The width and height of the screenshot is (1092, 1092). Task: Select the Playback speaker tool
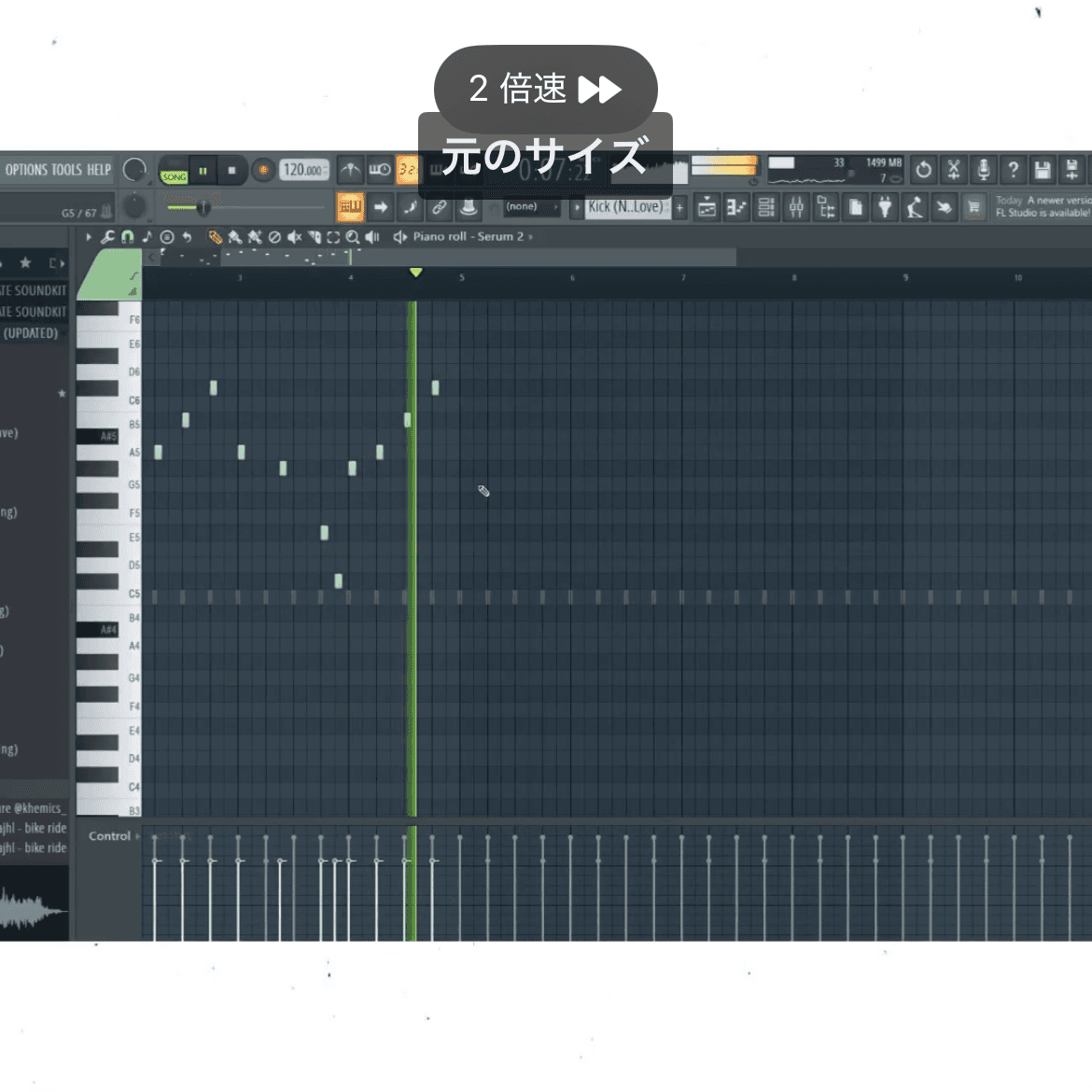[372, 237]
